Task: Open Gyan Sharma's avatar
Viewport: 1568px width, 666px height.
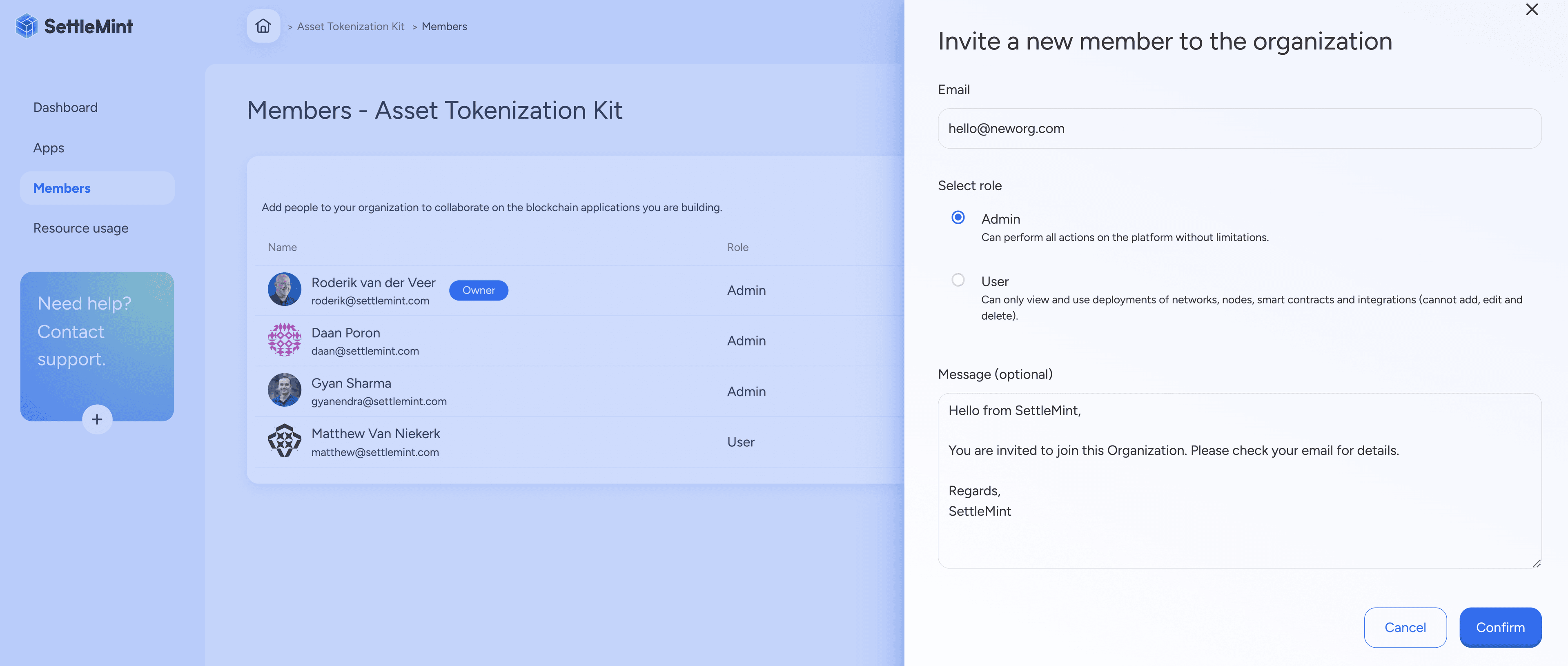Action: [x=284, y=390]
